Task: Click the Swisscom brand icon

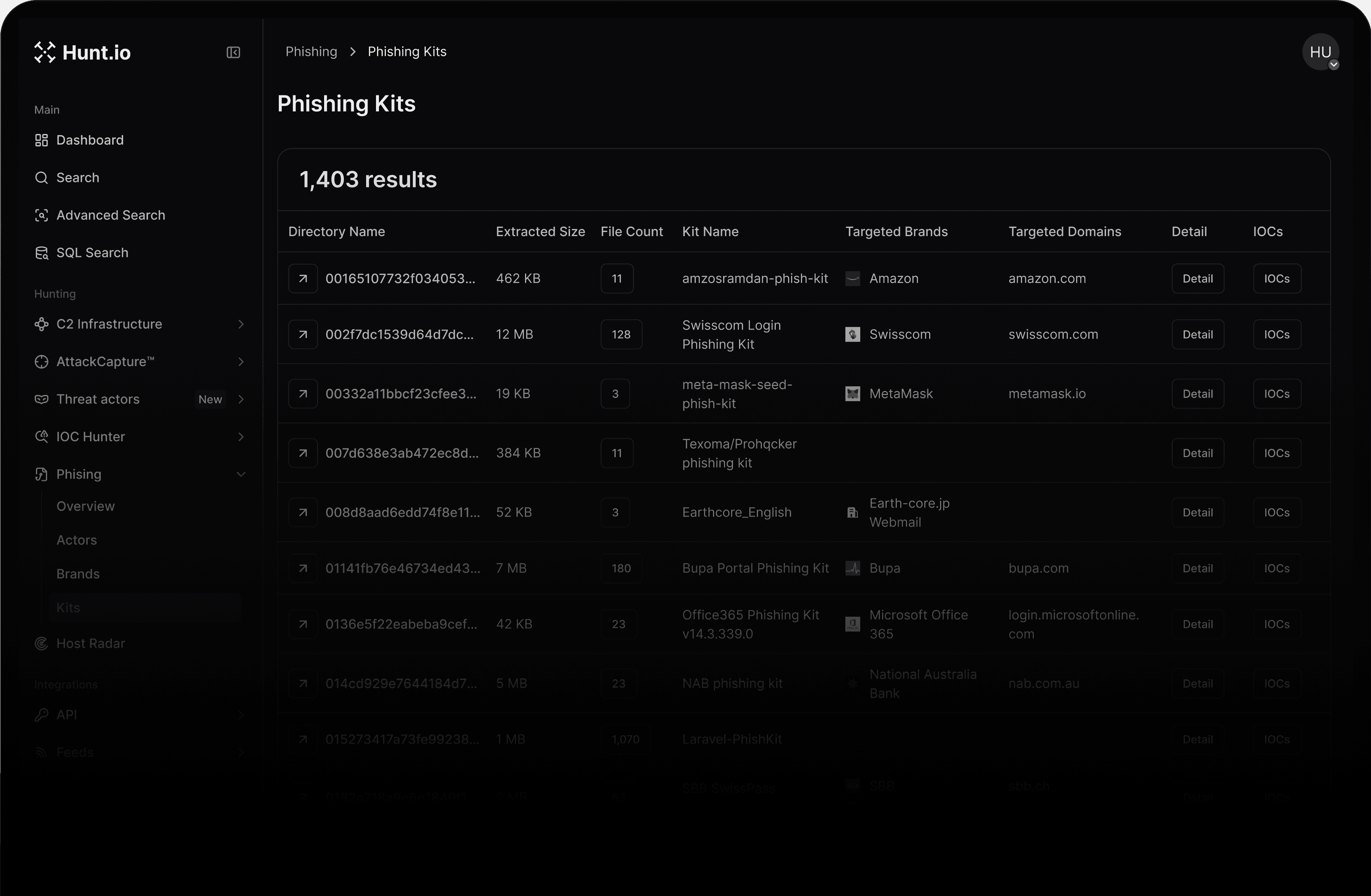Action: coord(852,334)
